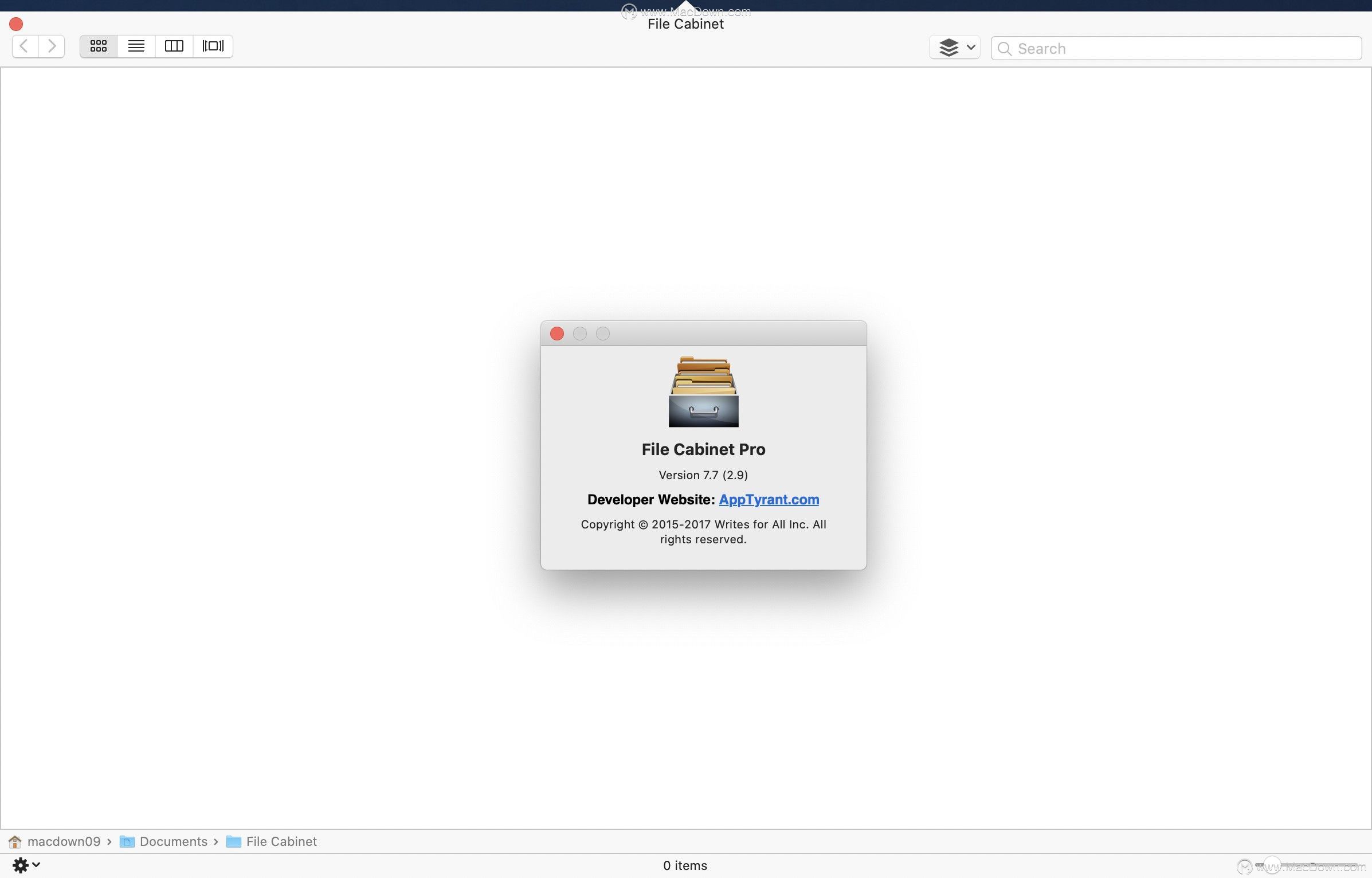Switch to list view
This screenshot has width=1372, height=878.
pyautogui.click(x=136, y=46)
